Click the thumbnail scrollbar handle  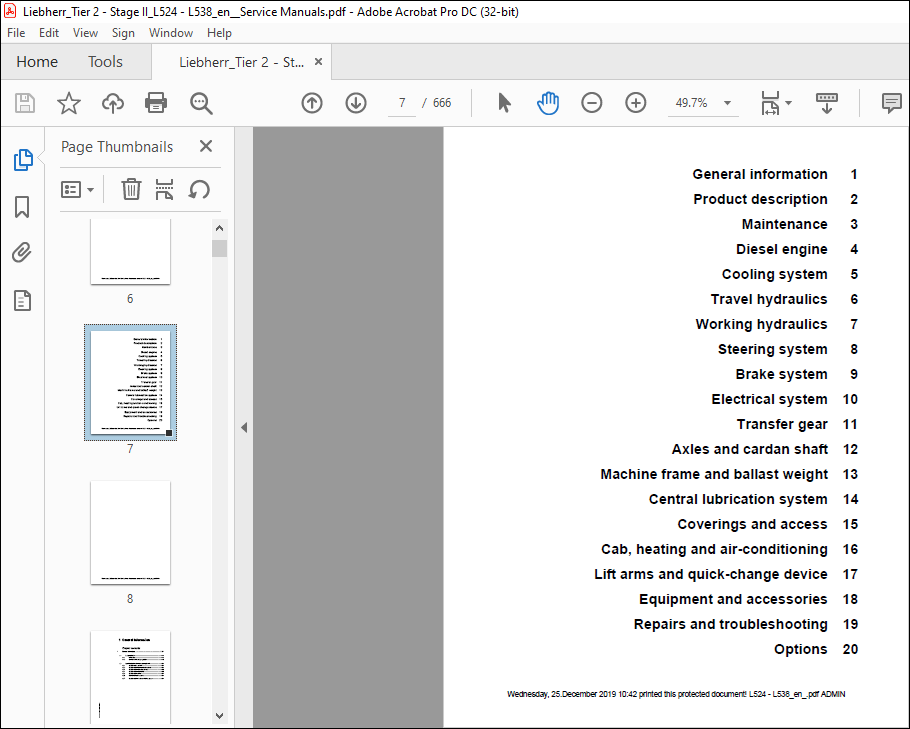point(219,248)
